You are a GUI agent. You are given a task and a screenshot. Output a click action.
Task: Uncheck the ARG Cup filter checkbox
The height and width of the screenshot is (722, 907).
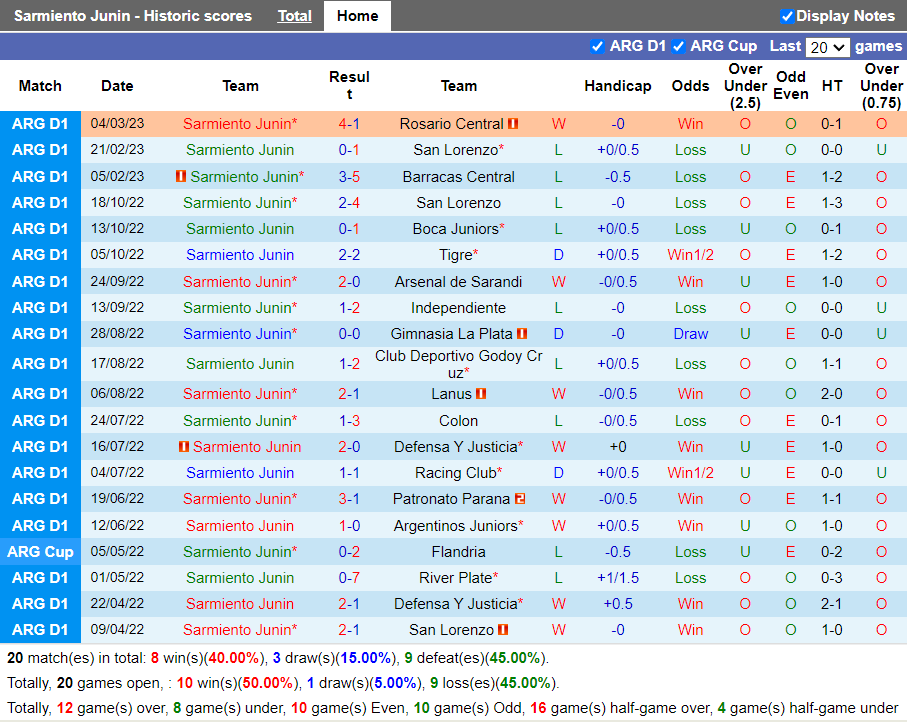679,46
